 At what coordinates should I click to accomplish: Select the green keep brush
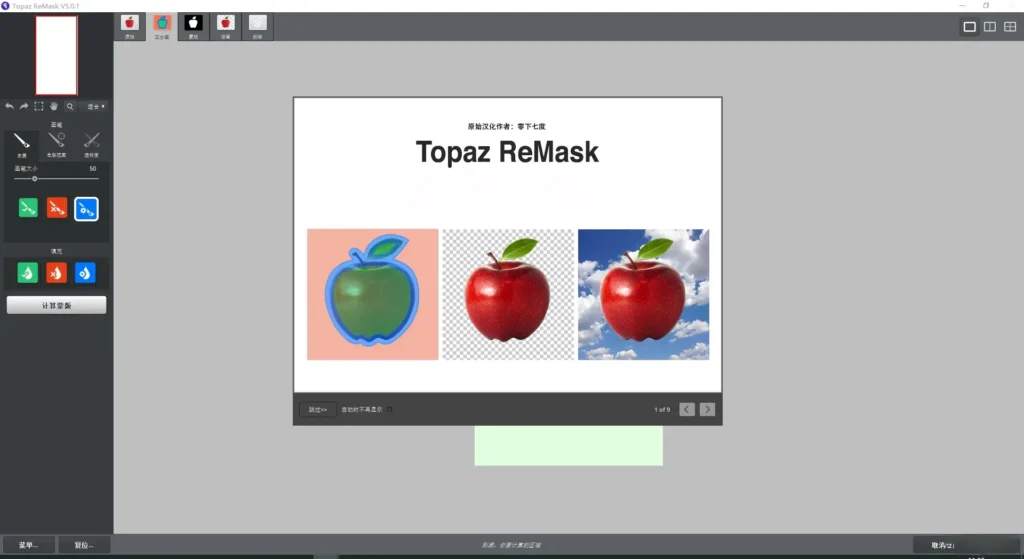(x=28, y=208)
